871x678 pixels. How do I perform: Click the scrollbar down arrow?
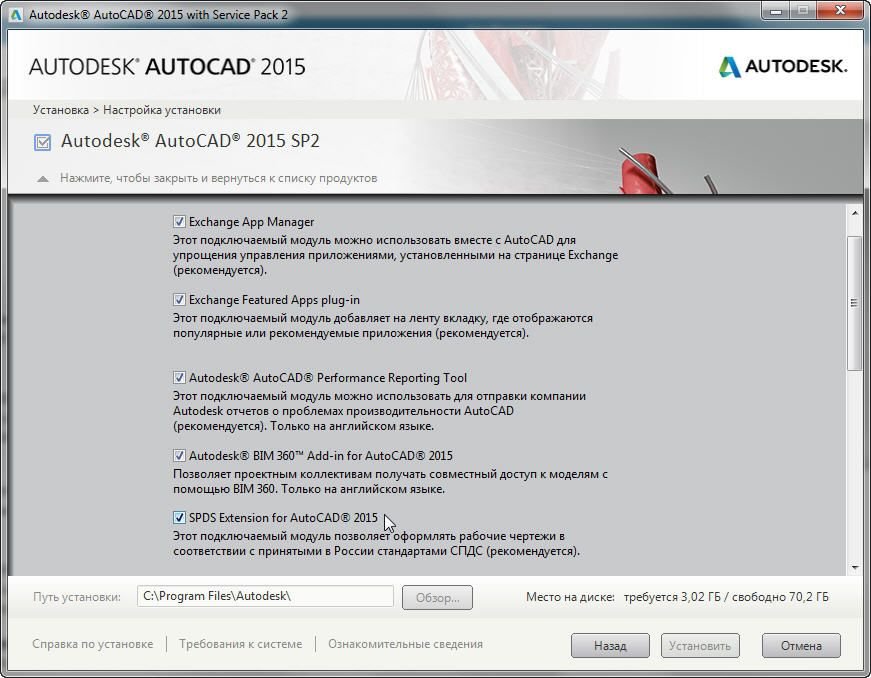coord(854,567)
